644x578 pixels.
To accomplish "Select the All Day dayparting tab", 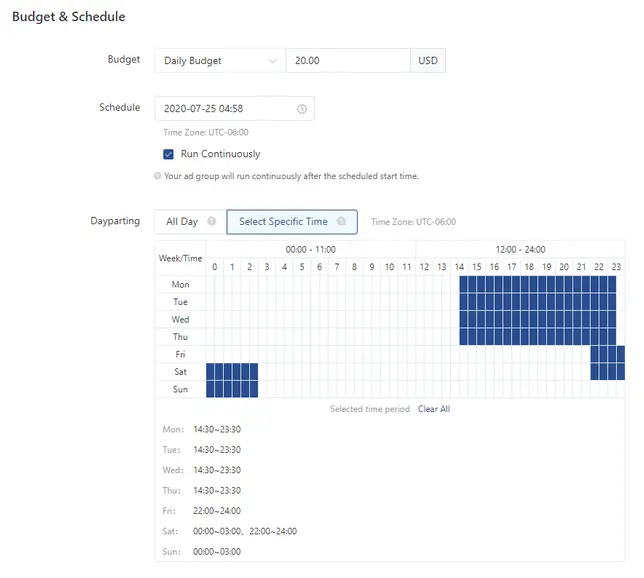I will [x=182, y=222].
